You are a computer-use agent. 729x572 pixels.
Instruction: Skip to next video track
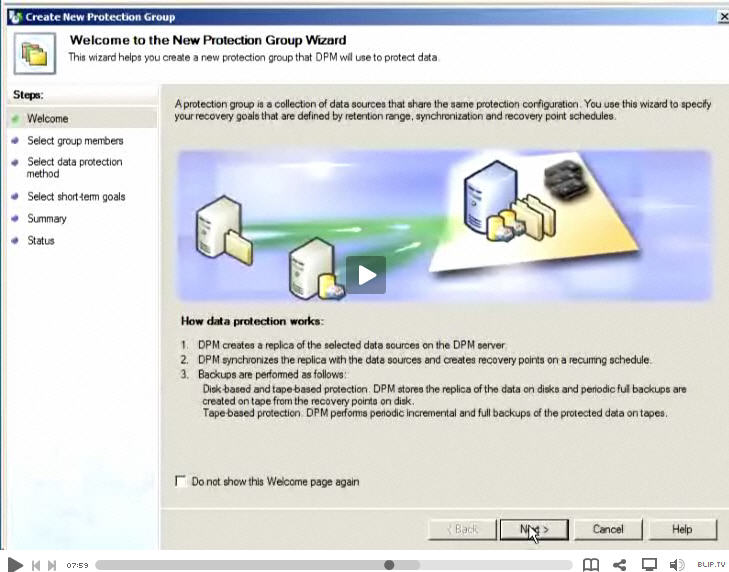(52, 565)
